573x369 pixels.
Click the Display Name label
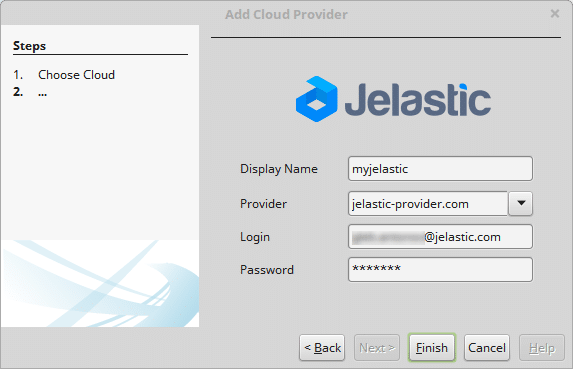click(x=279, y=169)
